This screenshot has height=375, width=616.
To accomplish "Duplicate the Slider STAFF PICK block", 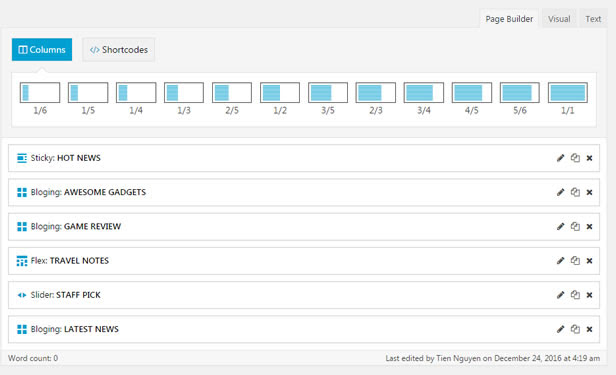I will (x=575, y=295).
